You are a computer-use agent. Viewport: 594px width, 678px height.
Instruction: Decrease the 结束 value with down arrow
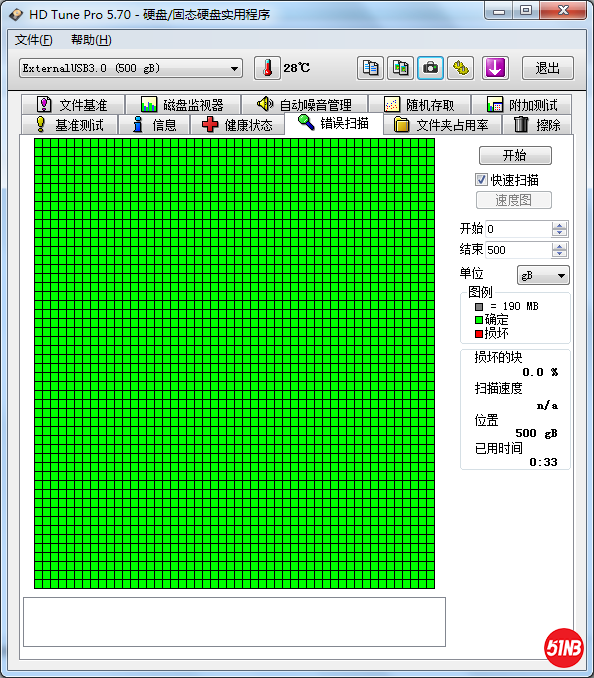[x=559, y=254]
